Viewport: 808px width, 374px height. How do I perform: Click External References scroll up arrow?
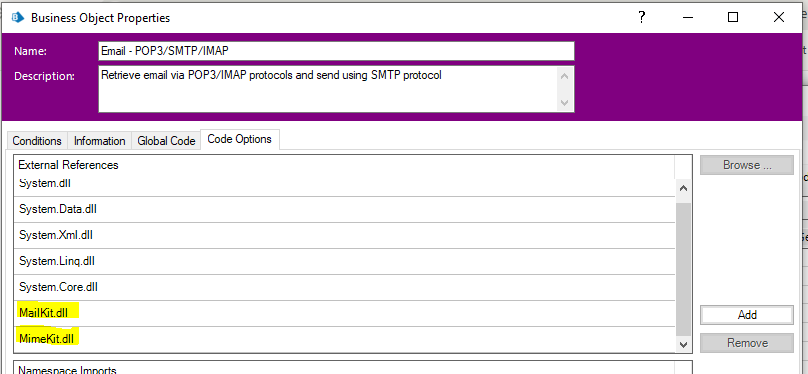683,189
